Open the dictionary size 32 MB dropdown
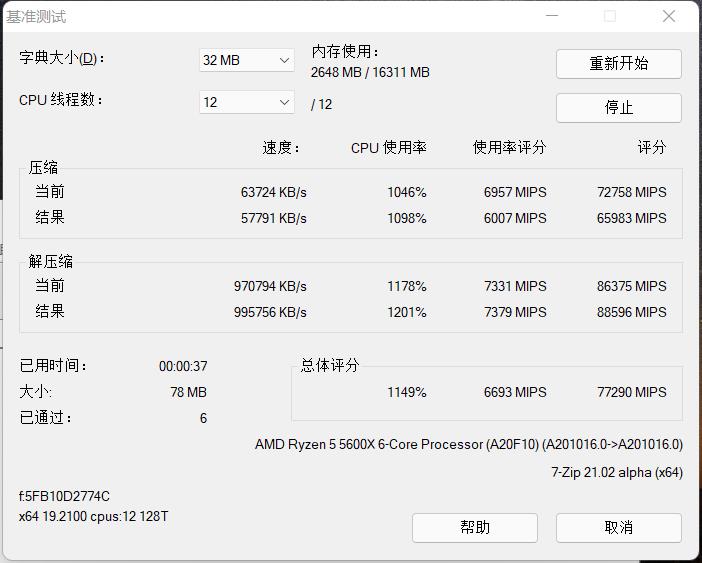702x563 pixels. click(247, 60)
